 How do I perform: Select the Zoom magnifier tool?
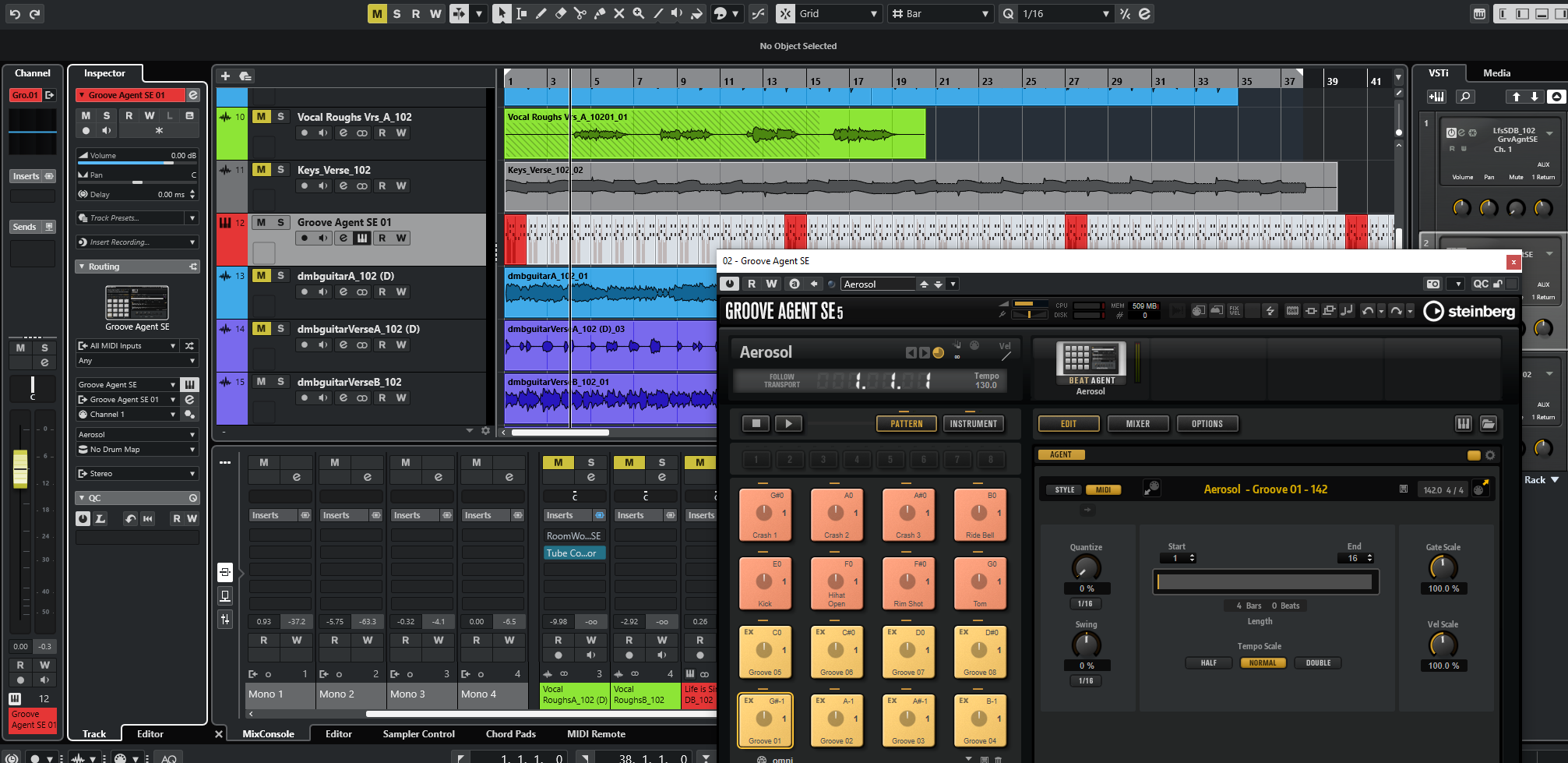[639, 13]
